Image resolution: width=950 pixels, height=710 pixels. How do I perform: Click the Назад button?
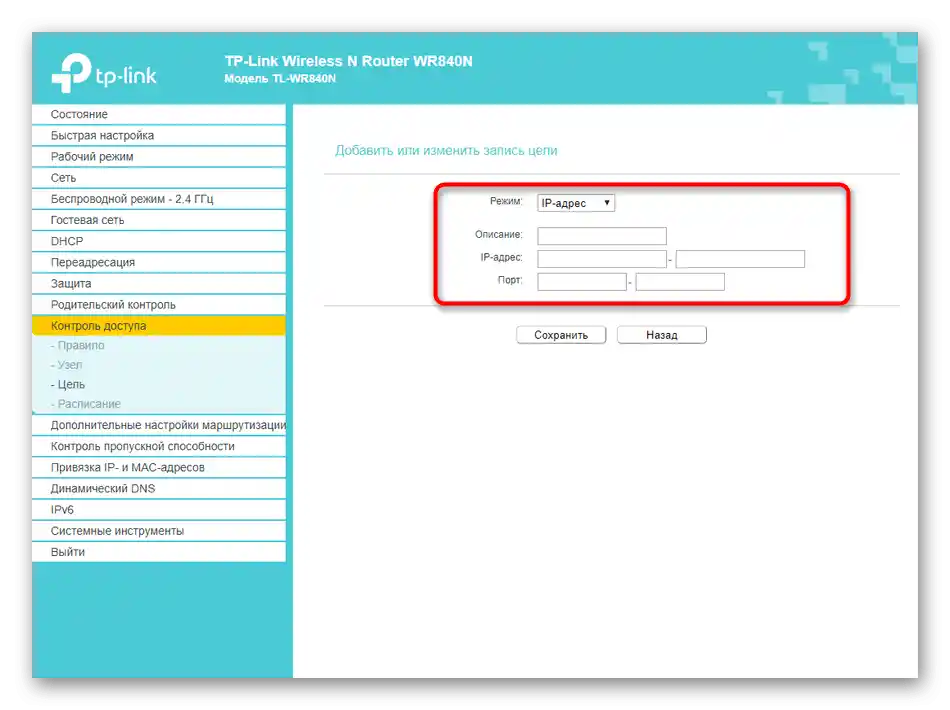(x=662, y=335)
